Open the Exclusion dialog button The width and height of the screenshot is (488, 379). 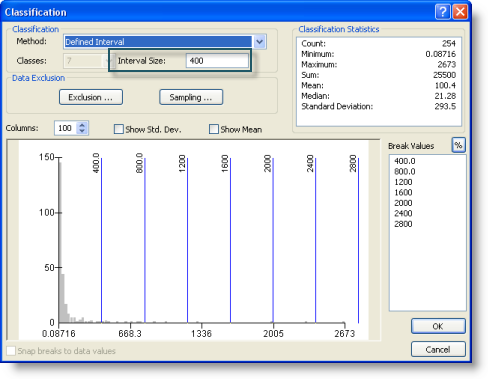pyautogui.click(x=91, y=97)
